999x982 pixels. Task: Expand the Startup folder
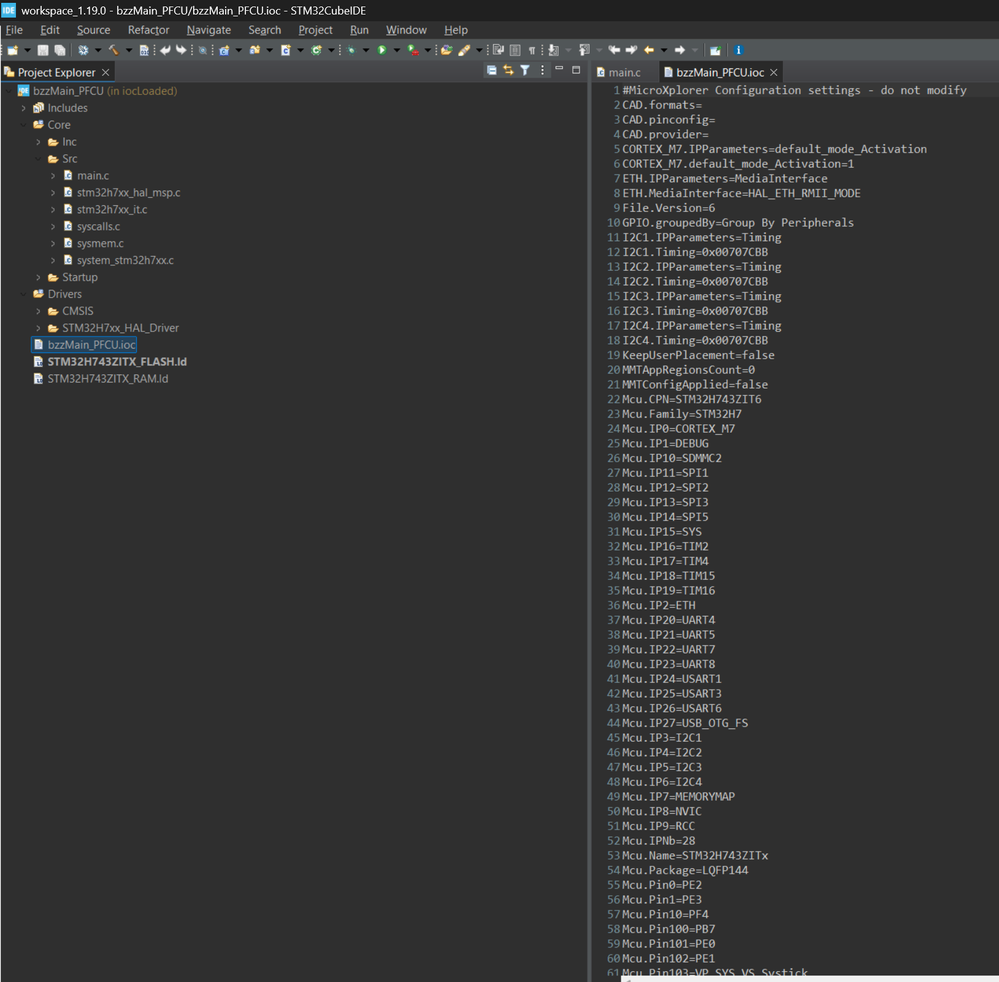(x=39, y=277)
